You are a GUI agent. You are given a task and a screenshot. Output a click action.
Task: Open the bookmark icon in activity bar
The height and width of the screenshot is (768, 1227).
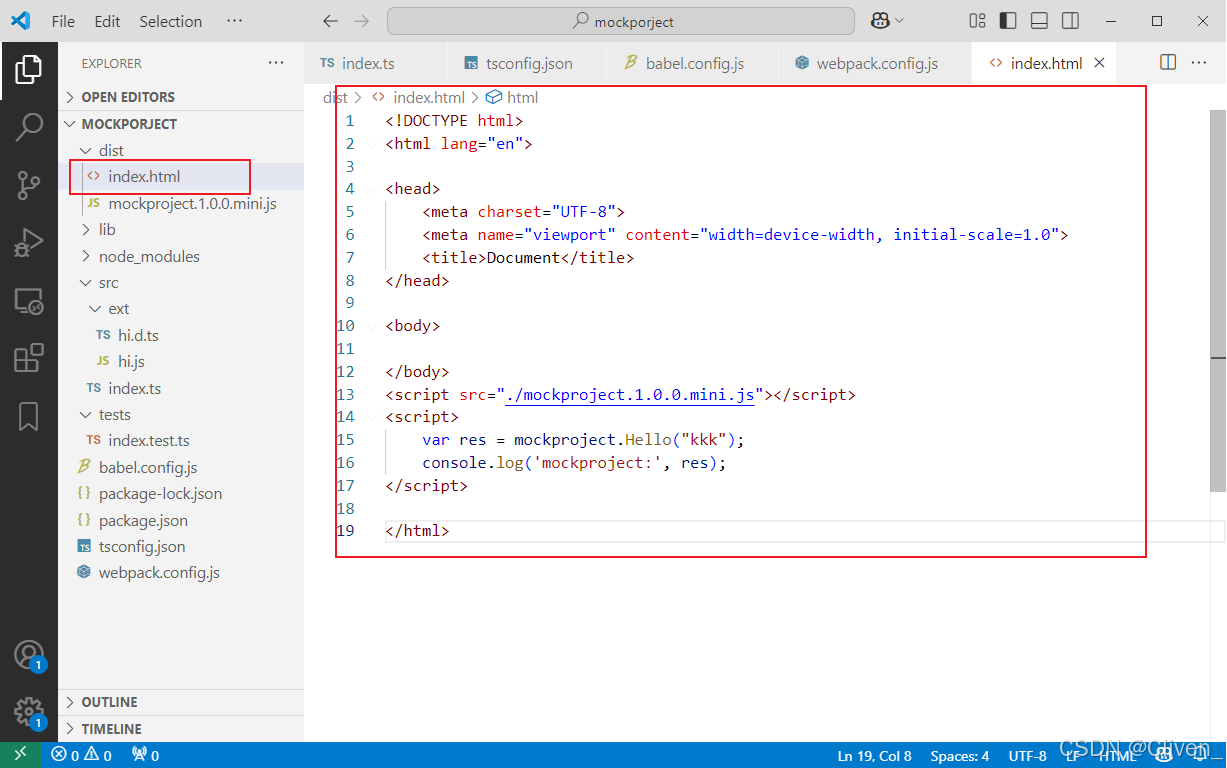point(29,416)
